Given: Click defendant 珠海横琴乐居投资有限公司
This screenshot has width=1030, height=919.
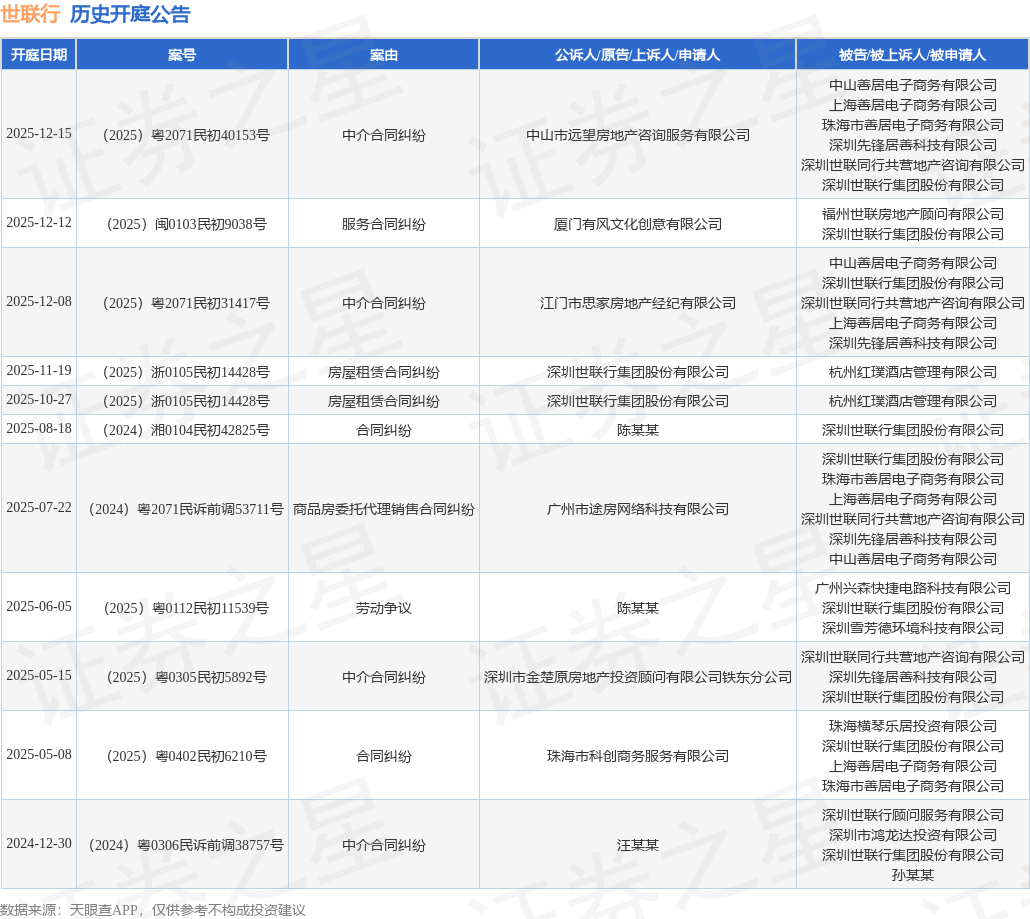Looking at the screenshot, I should coord(913,726).
